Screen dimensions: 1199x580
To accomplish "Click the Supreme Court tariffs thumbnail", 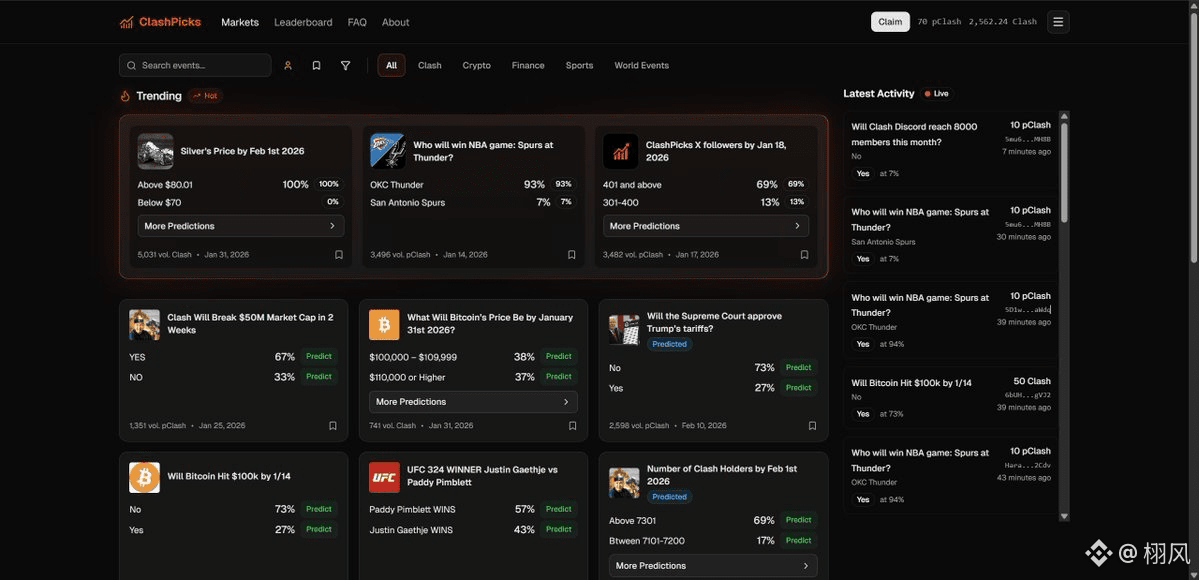I will [x=624, y=329].
